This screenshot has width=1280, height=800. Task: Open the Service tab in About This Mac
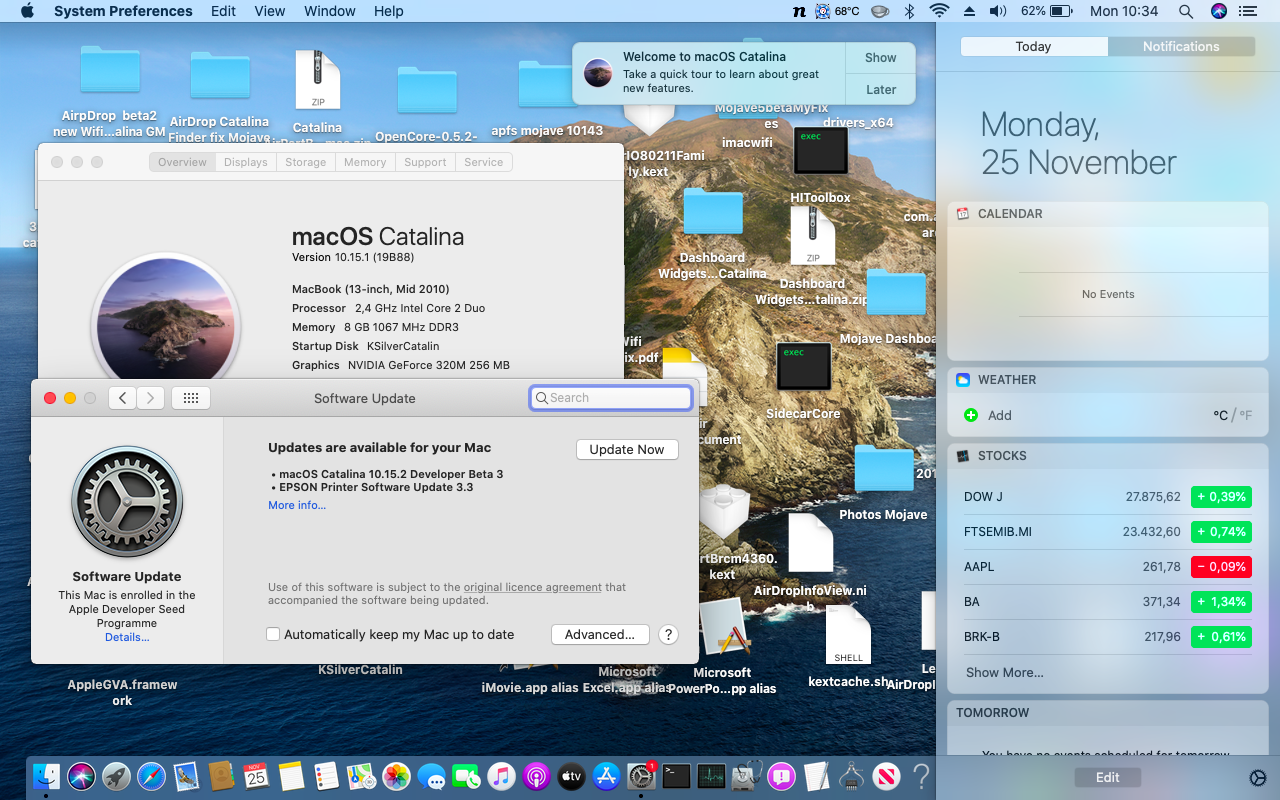[x=484, y=162]
